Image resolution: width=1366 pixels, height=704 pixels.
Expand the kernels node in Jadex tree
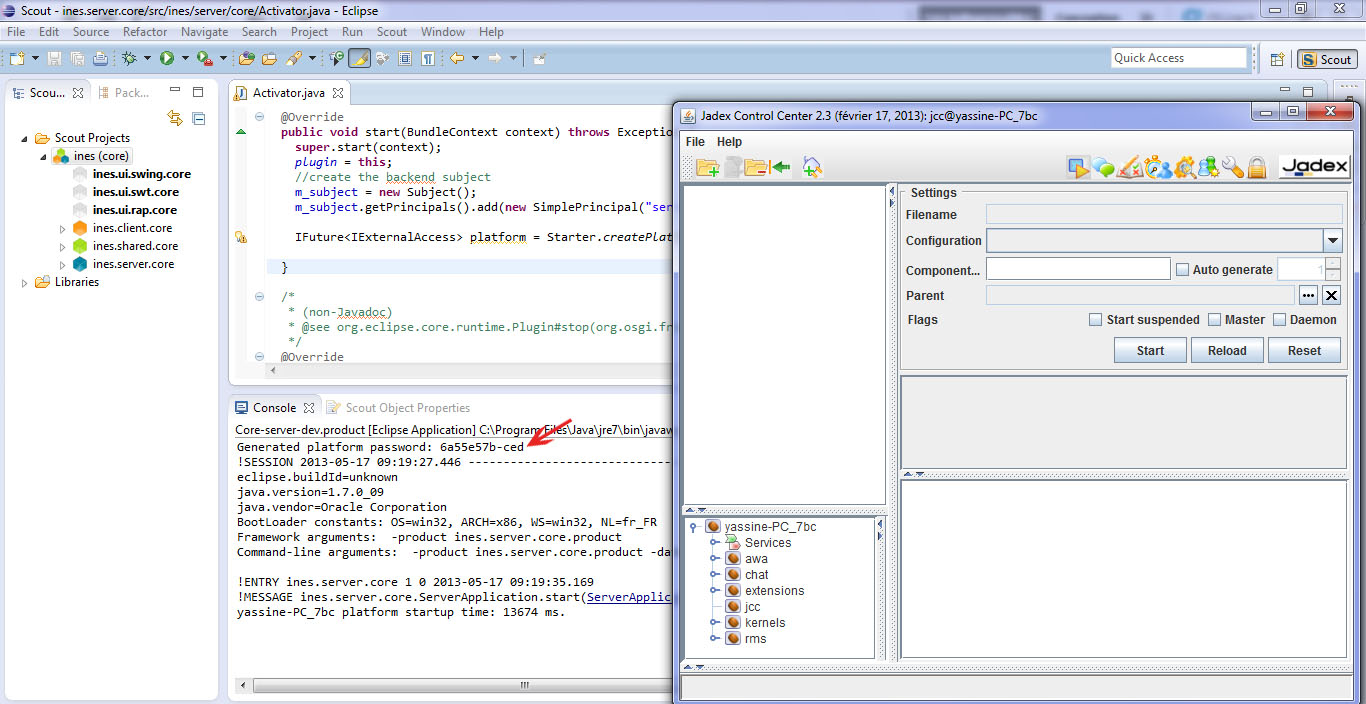tap(714, 623)
